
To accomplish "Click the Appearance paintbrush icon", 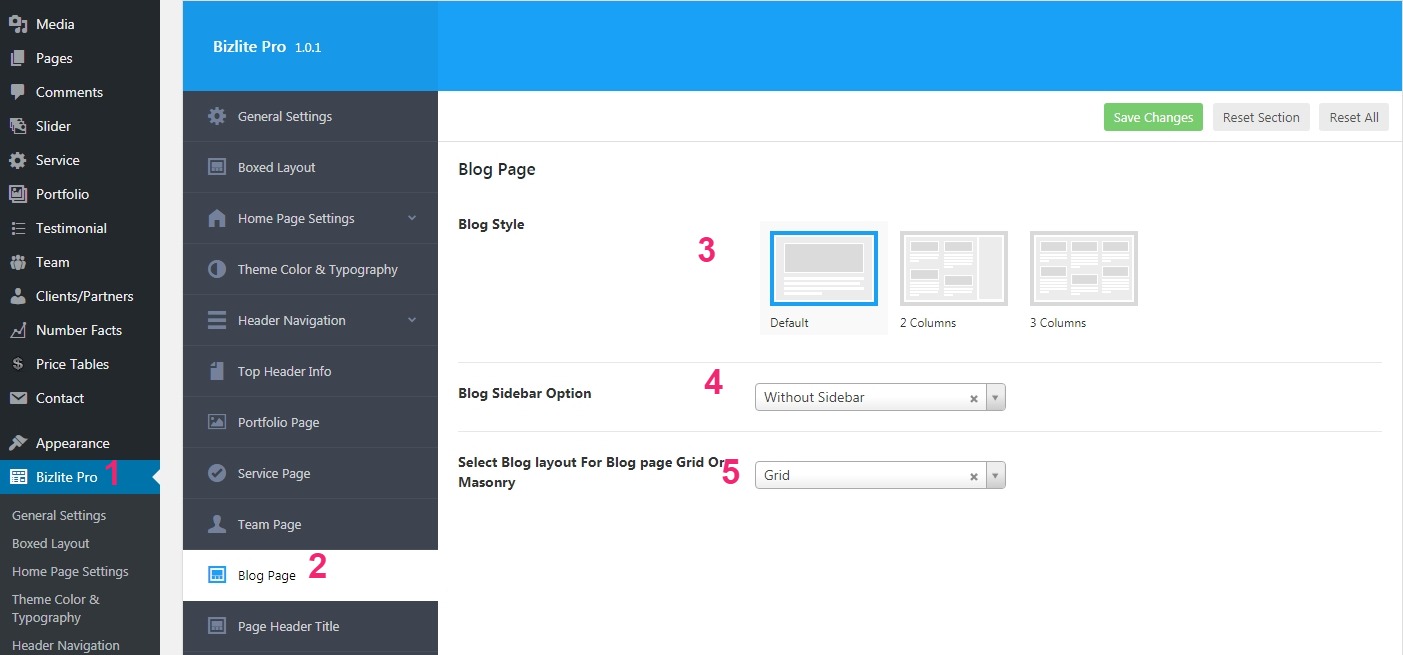I will pos(18,443).
